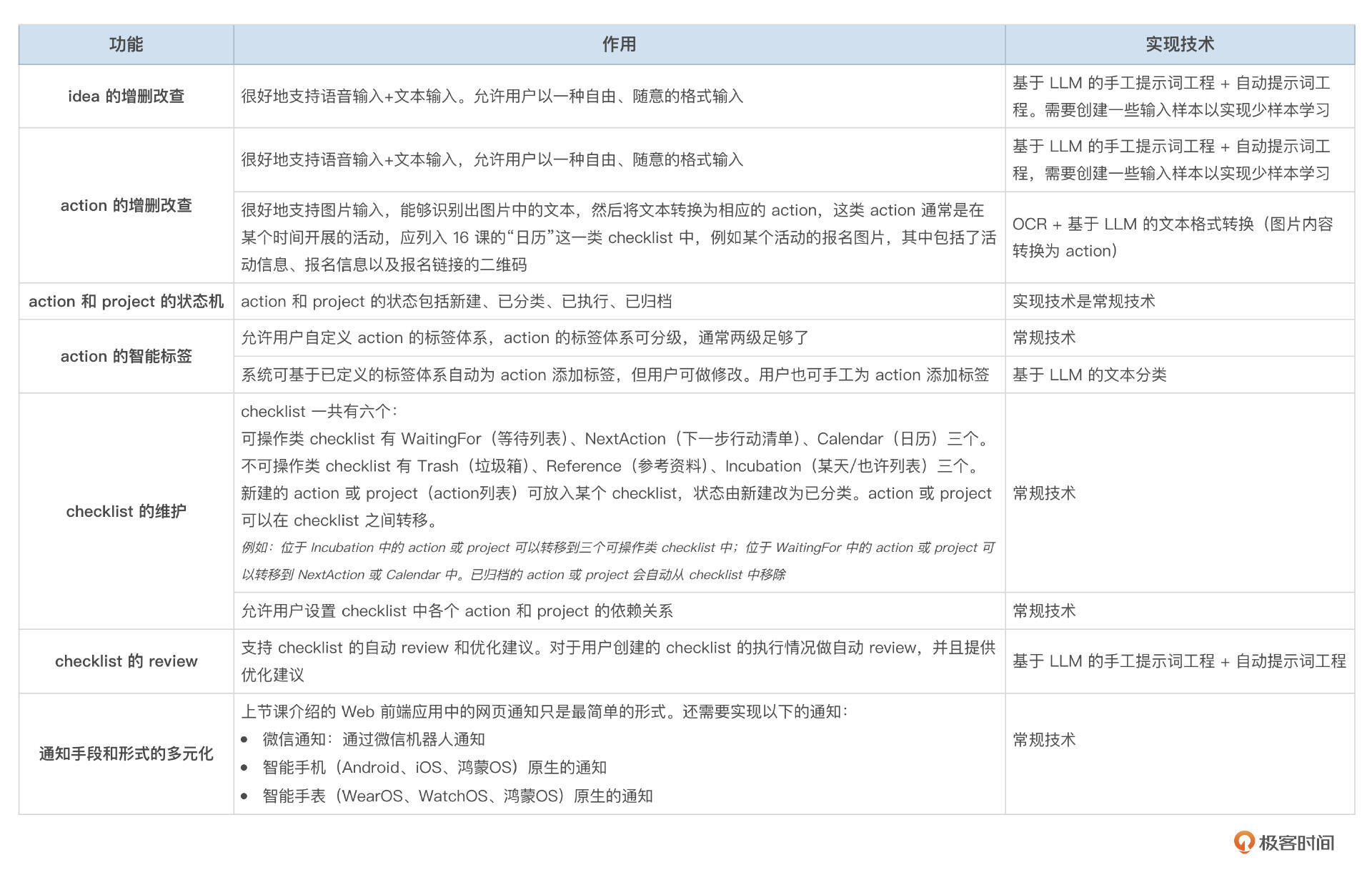The width and height of the screenshot is (1372, 875).
Task: Select the action 和 project 的状态机 cell
Action: click(126, 301)
